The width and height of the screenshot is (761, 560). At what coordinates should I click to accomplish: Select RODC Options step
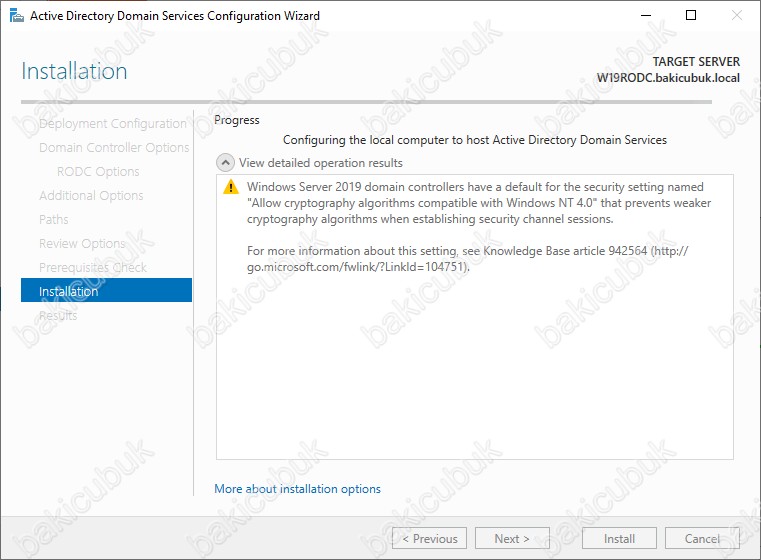pos(98,172)
